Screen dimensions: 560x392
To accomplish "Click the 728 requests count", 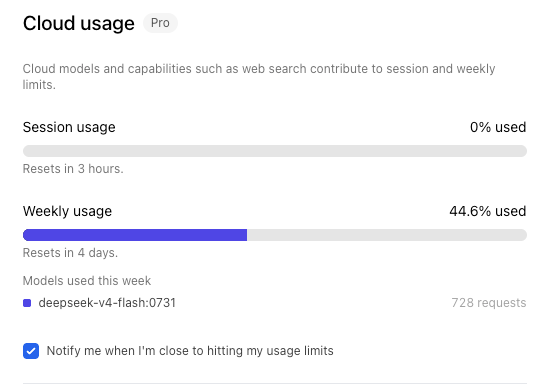I will tap(489, 303).
